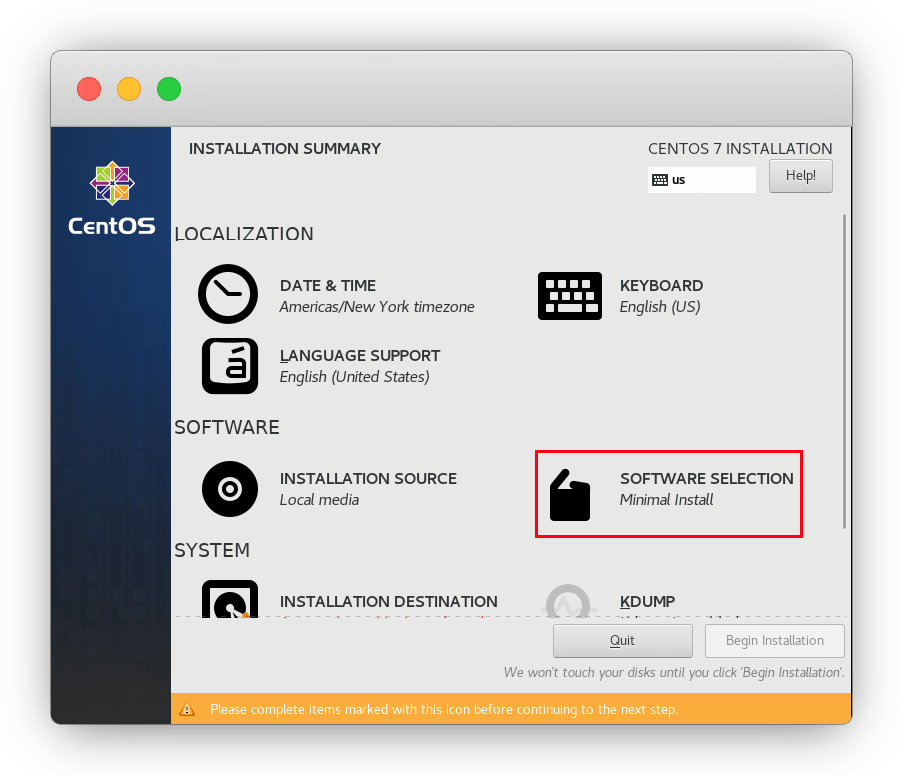
Task: Open the 'Americas/New York timezone' text entry
Action: pyautogui.click(x=377, y=307)
